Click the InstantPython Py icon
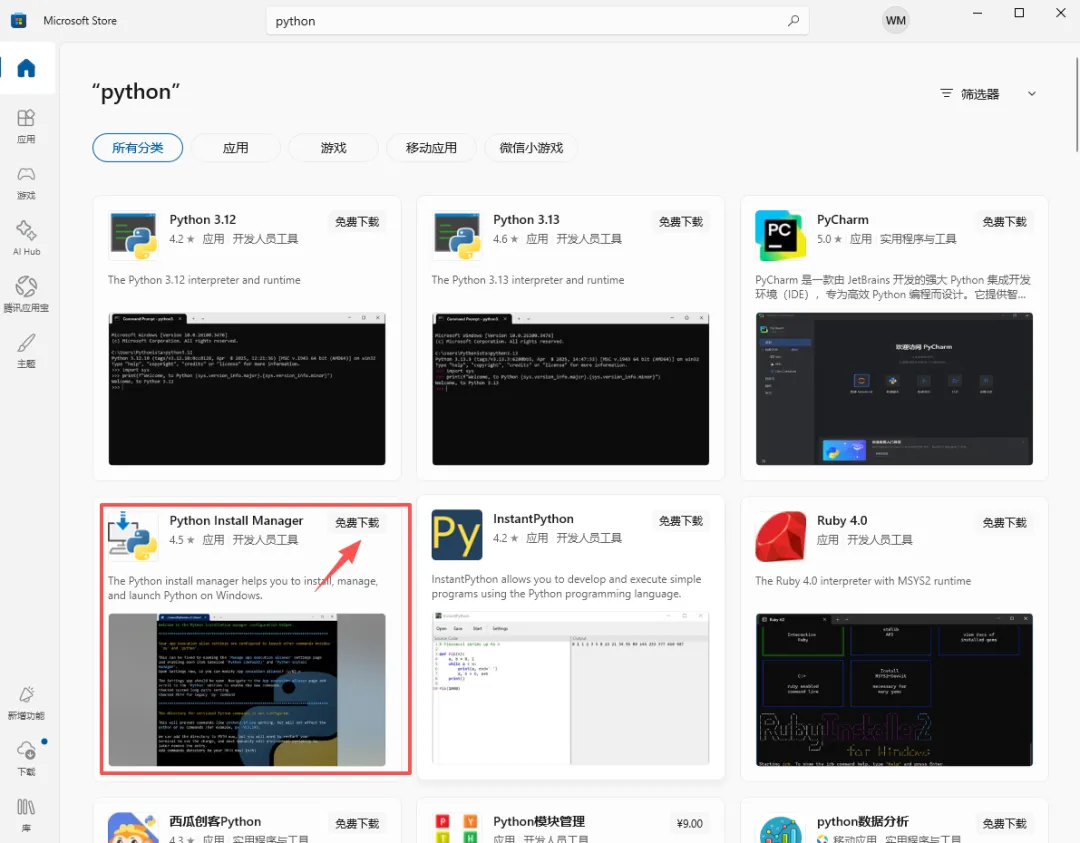Screen dimensions: 1080x843 coord(457,534)
